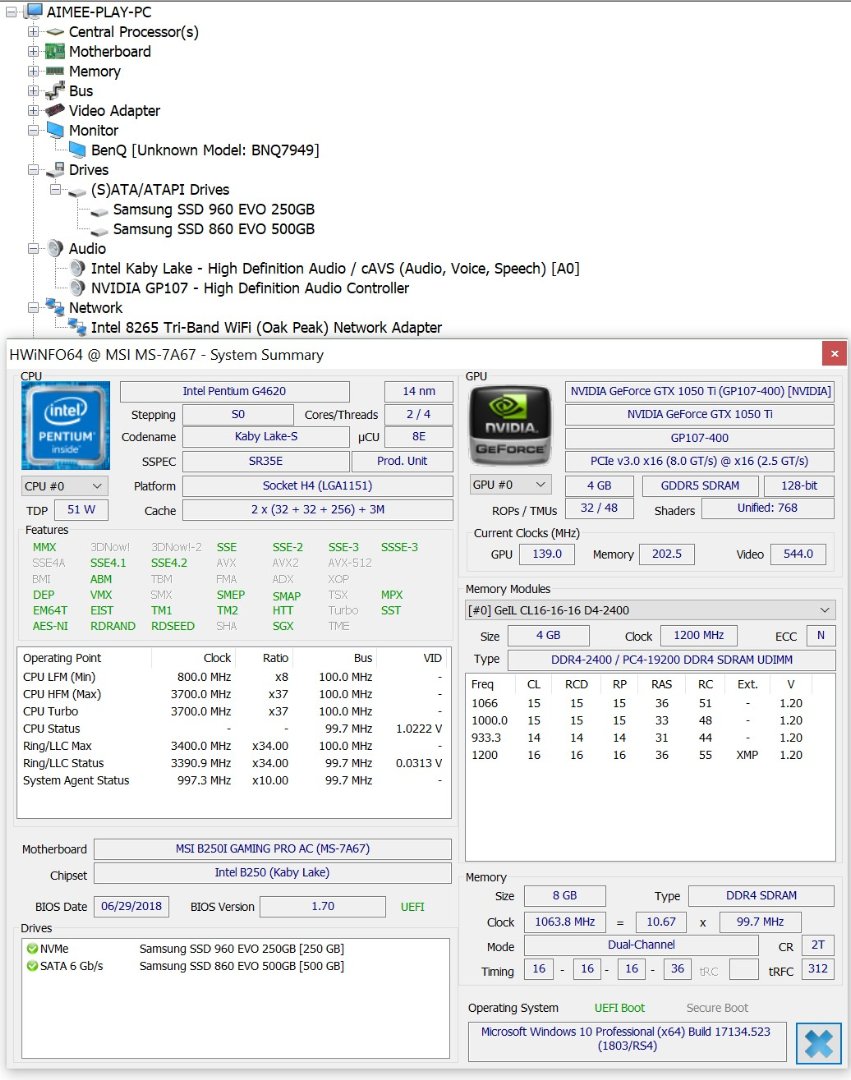Click the Bus tree icon
Image resolution: width=851 pixels, height=1080 pixels.
[x=55, y=91]
